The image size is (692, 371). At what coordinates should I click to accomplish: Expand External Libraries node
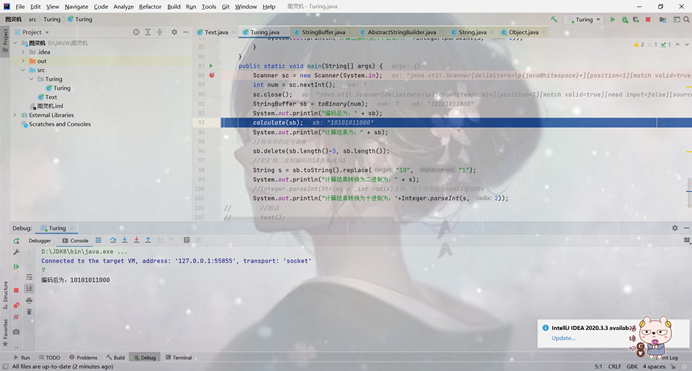tap(15, 115)
